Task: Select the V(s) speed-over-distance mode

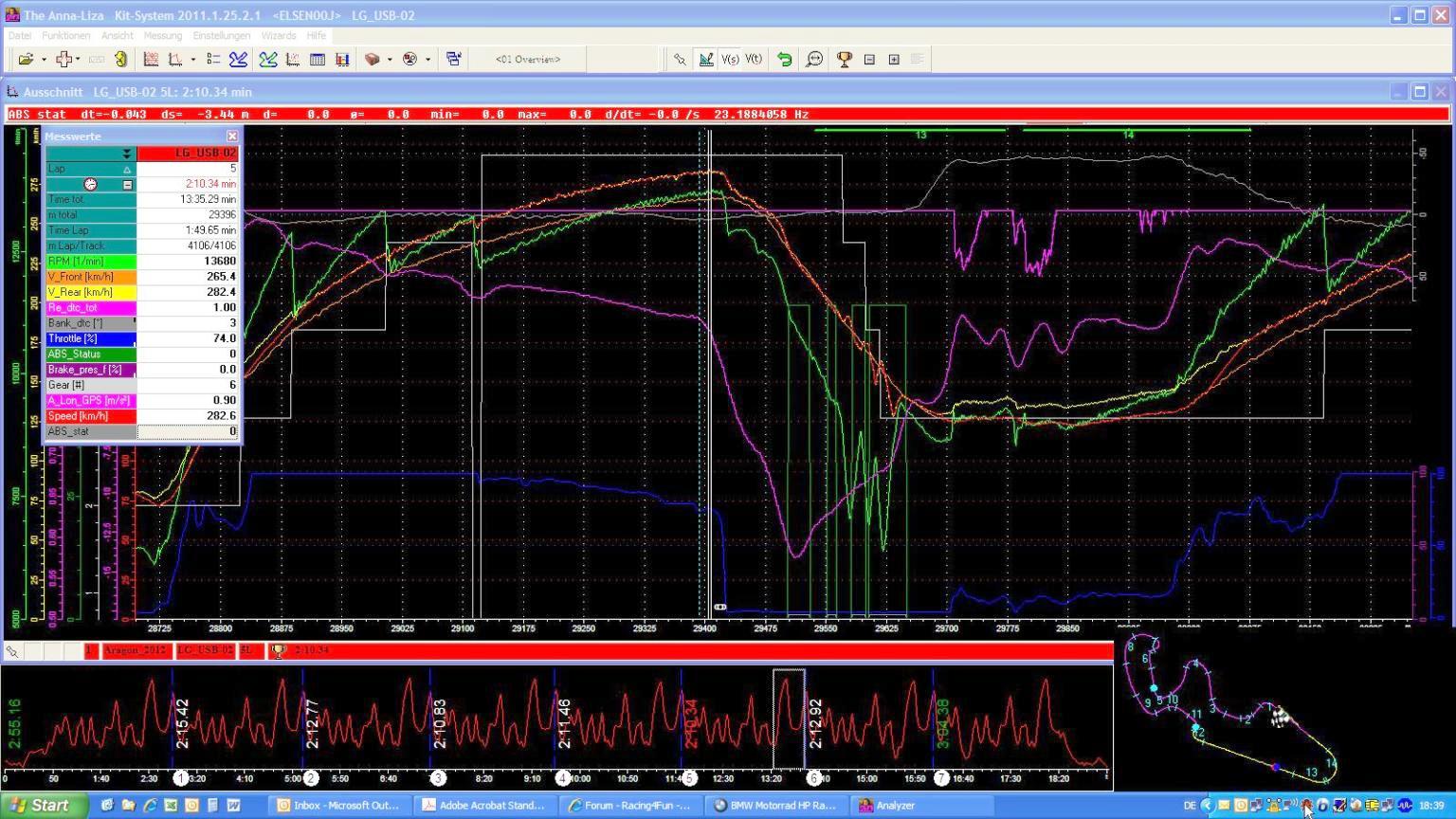Action: coord(730,59)
